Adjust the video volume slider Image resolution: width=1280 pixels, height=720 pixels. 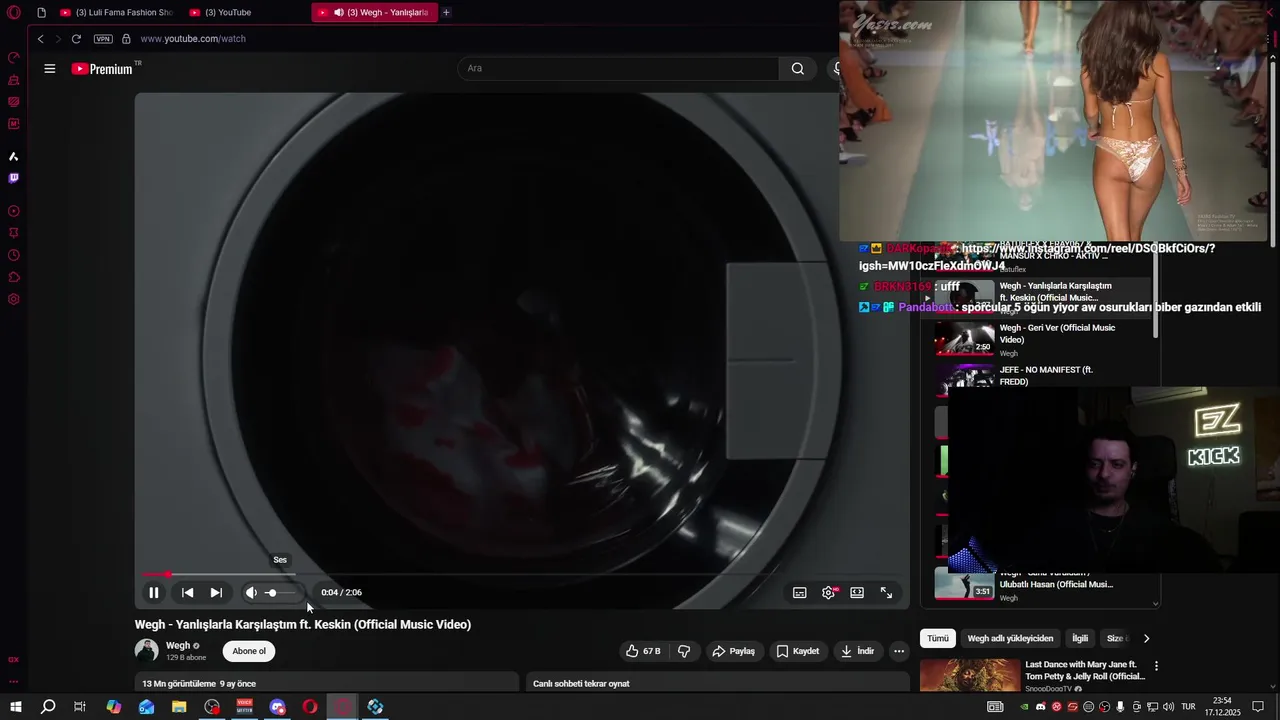[280, 593]
